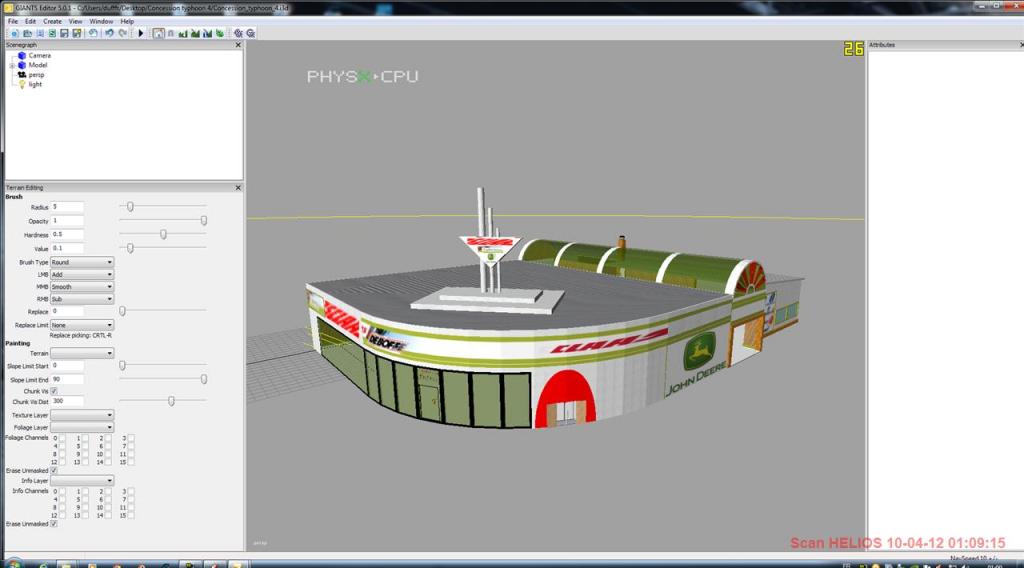This screenshot has width=1024, height=568.
Task: Open the Replace Limit dropdown showing None
Action: pyautogui.click(x=82, y=325)
